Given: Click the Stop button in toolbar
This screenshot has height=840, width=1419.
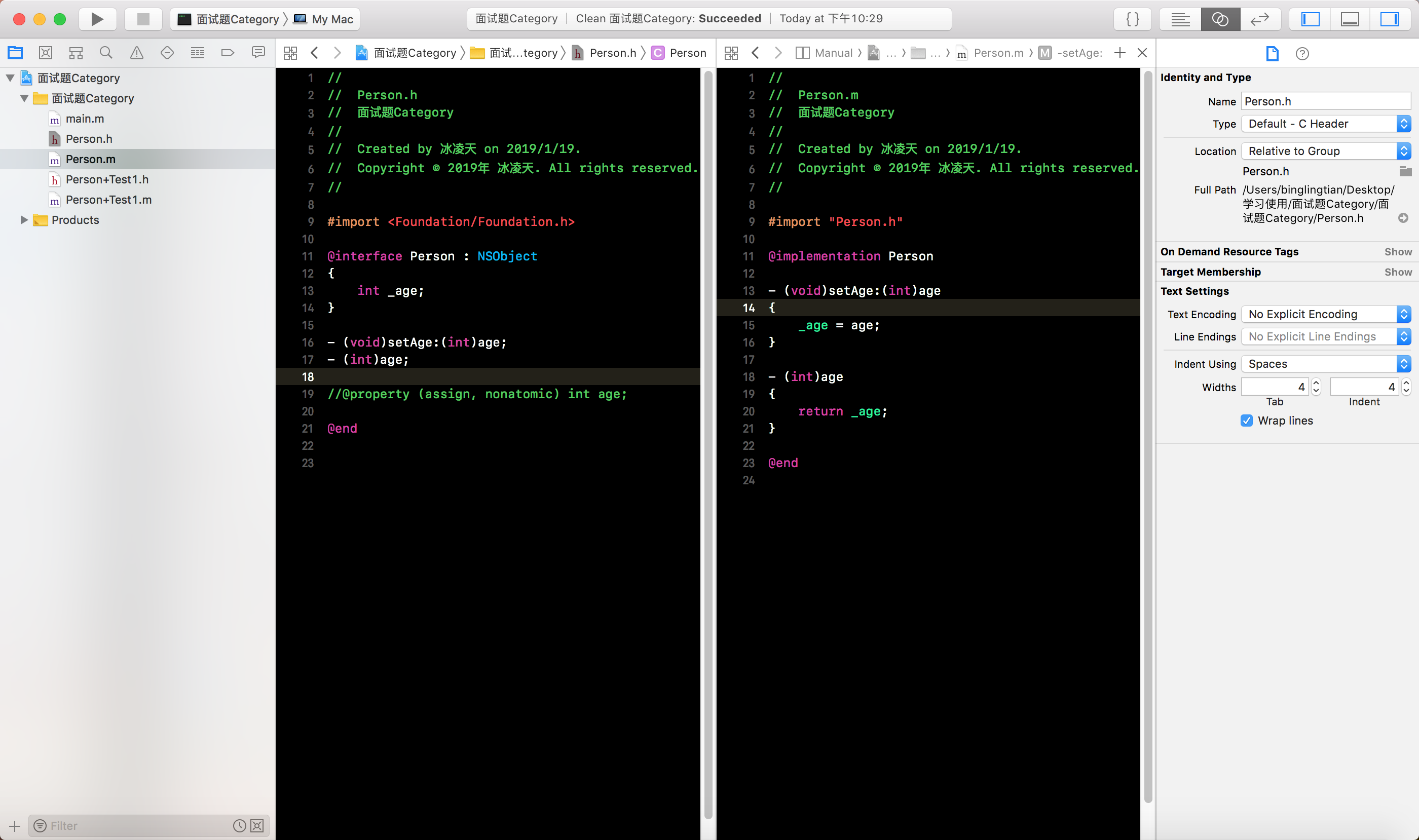Looking at the screenshot, I should (143, 19).
